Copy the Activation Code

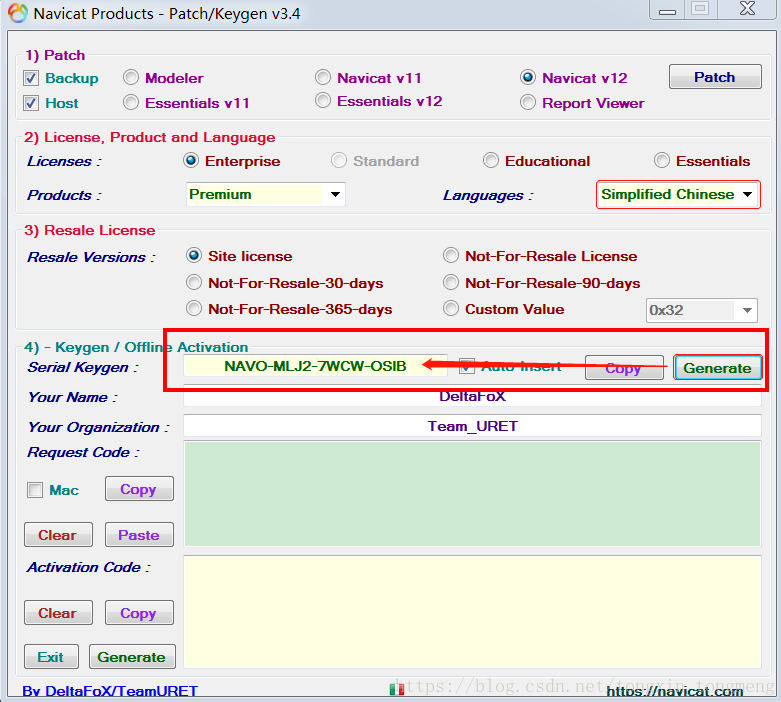(139, 613)
